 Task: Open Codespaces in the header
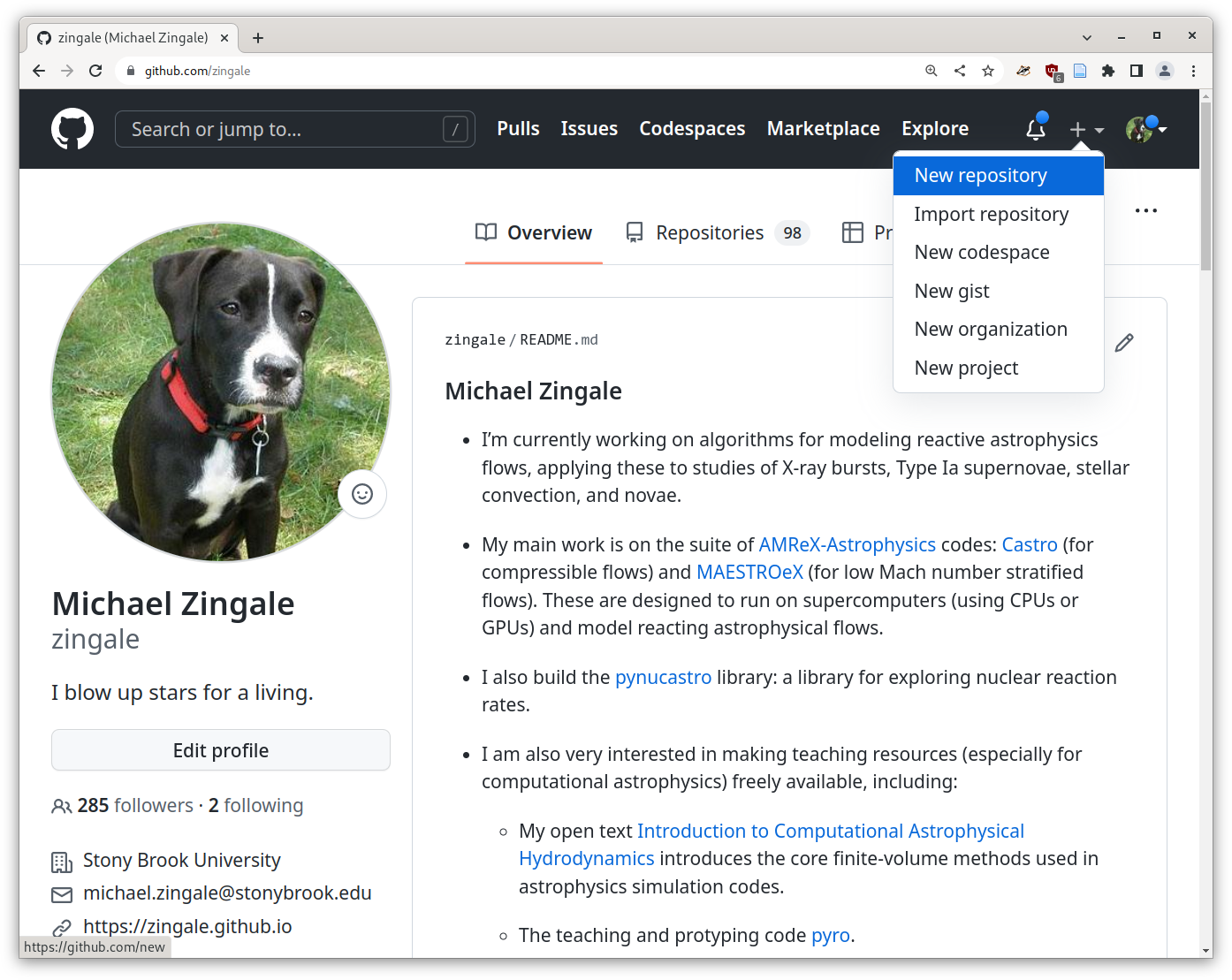(692, 128)
